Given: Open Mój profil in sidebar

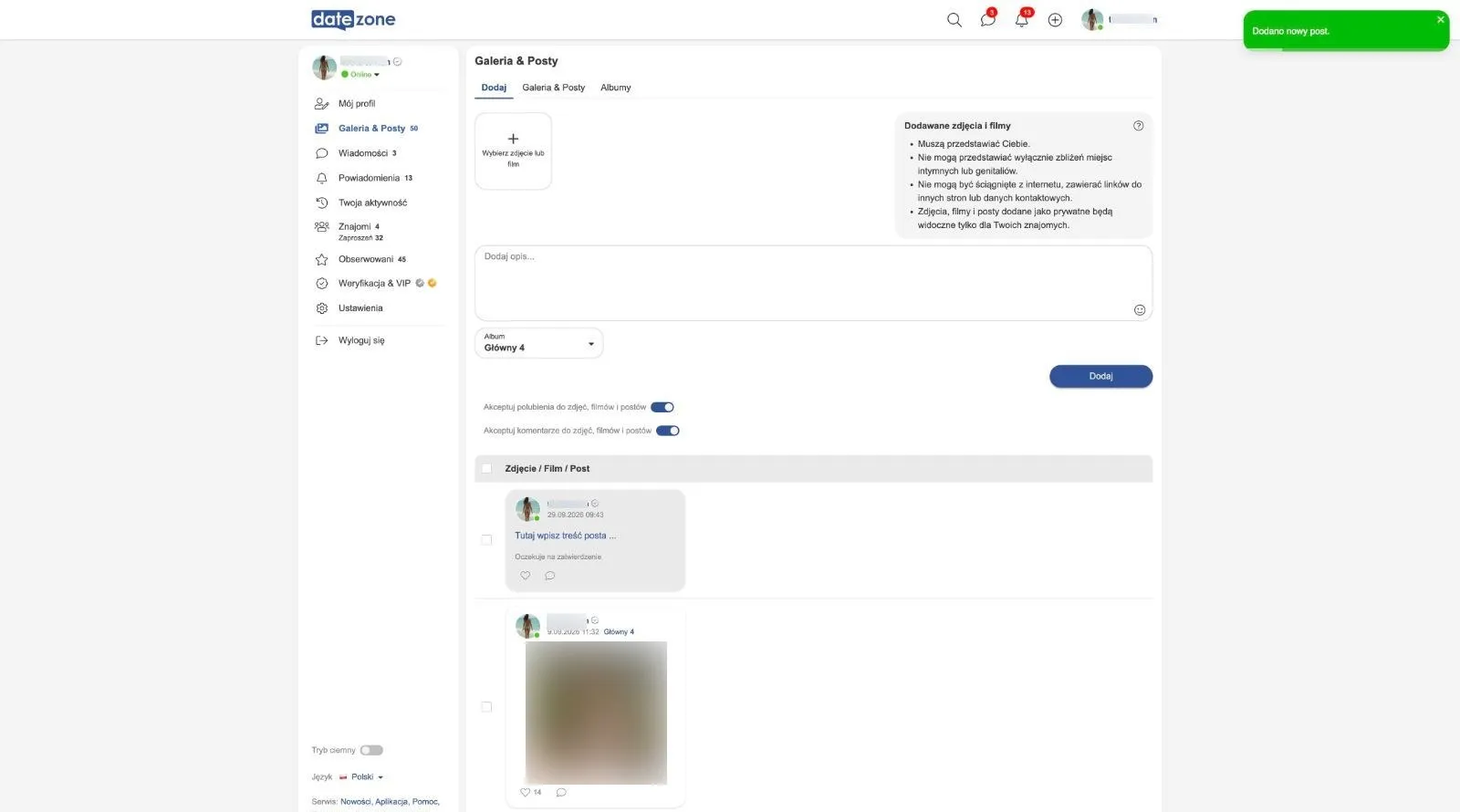Looking at the screenshot, I should [x=357, y=104].
